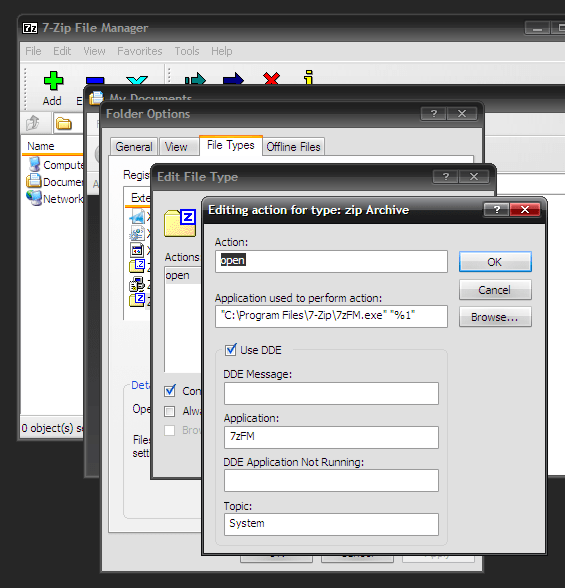Image resolution: width=565 pixels, height=588 pixels.
Task: Select the File Types tab
Action: tap(231, 145)
